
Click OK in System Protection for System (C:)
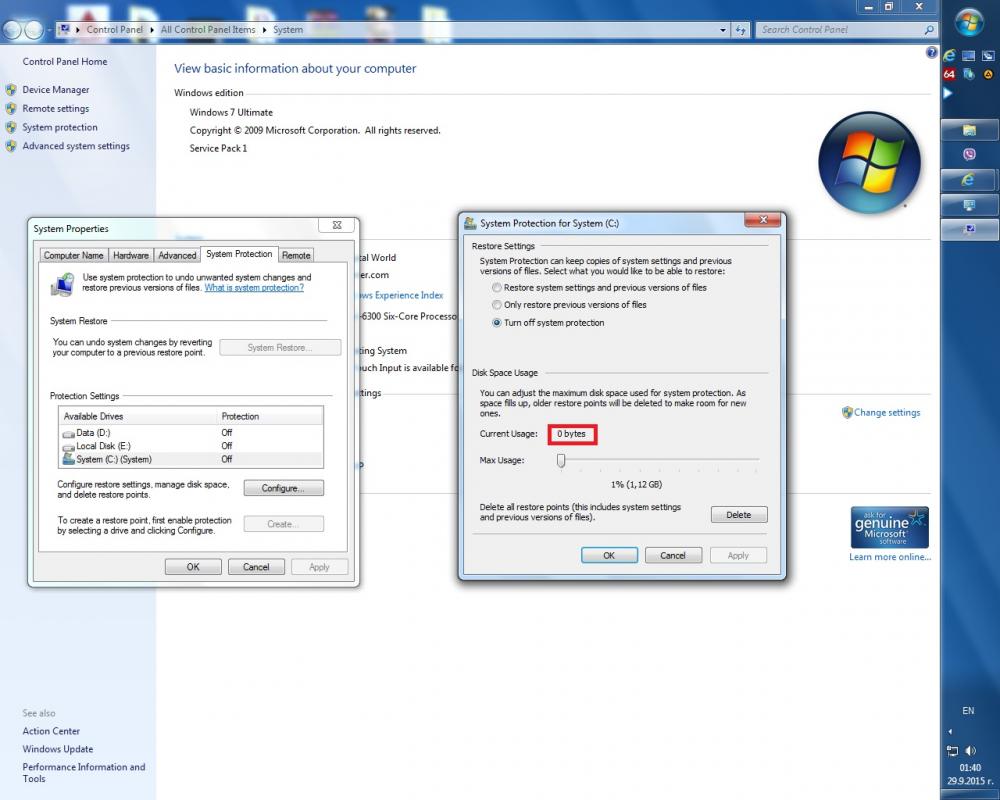tap(609, 556)
